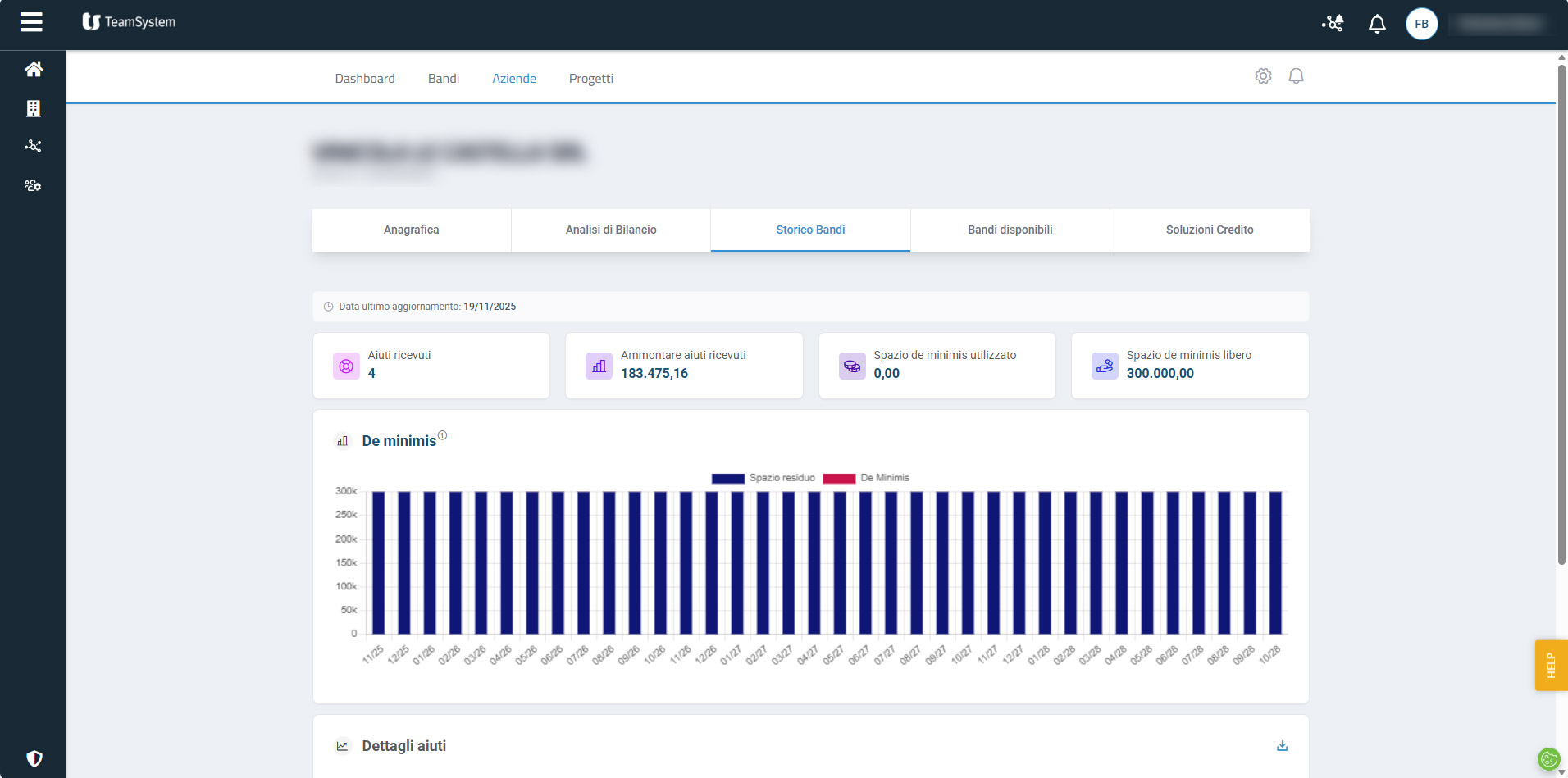1568x778 pixels.
Task: Toggle De Minimis legend series
Action: tap(866, 478)
